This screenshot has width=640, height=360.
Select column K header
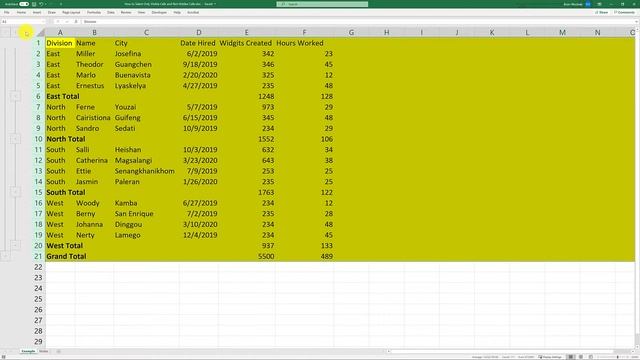point(492,33)
